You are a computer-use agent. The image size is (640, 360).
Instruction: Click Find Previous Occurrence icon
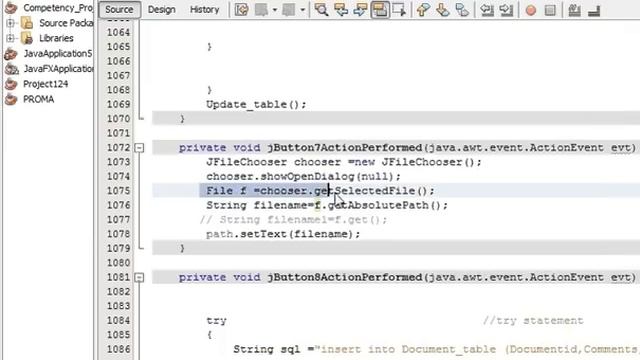click(341, 10)
